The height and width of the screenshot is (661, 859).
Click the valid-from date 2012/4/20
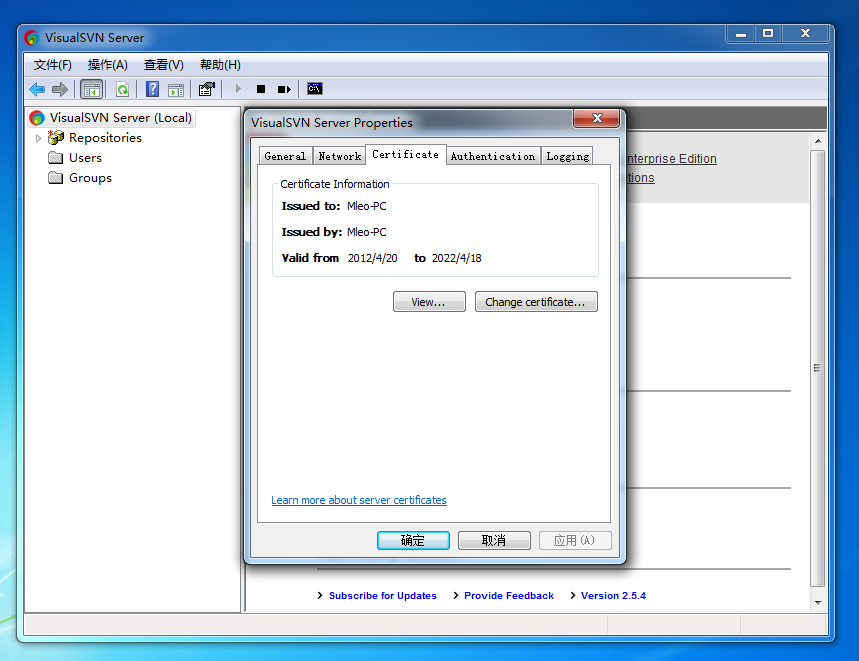[x=373, y=258]
